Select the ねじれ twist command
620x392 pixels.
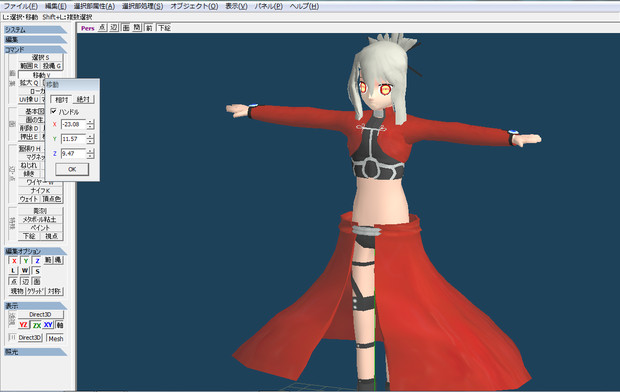coord(29,165)
